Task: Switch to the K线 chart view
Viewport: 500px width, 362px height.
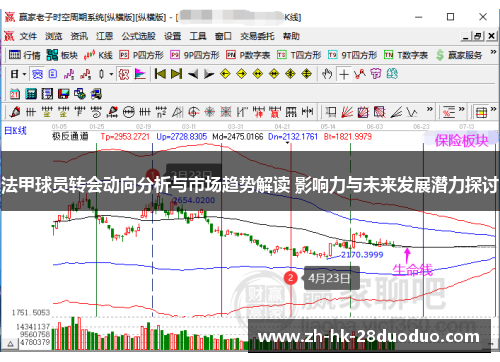Action: (98, 55)
